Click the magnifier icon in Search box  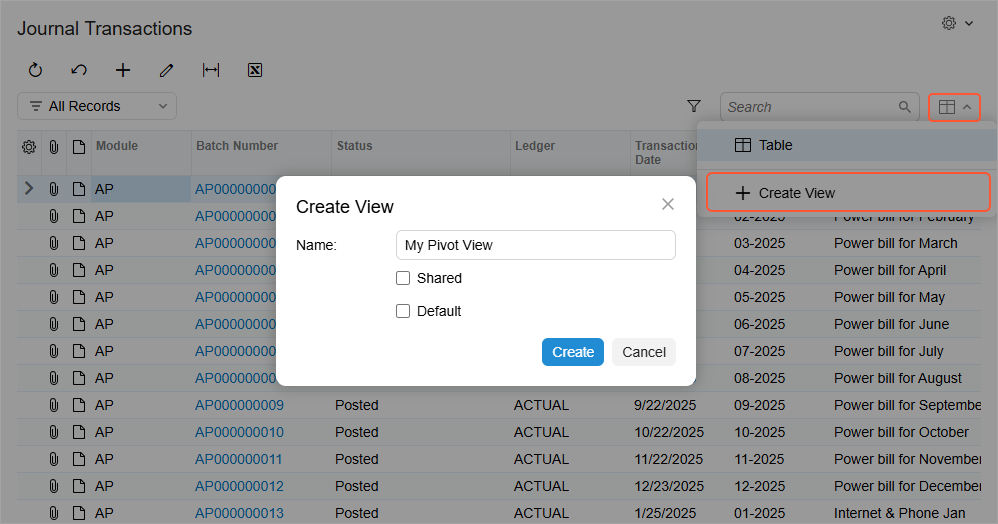(904, 107)
